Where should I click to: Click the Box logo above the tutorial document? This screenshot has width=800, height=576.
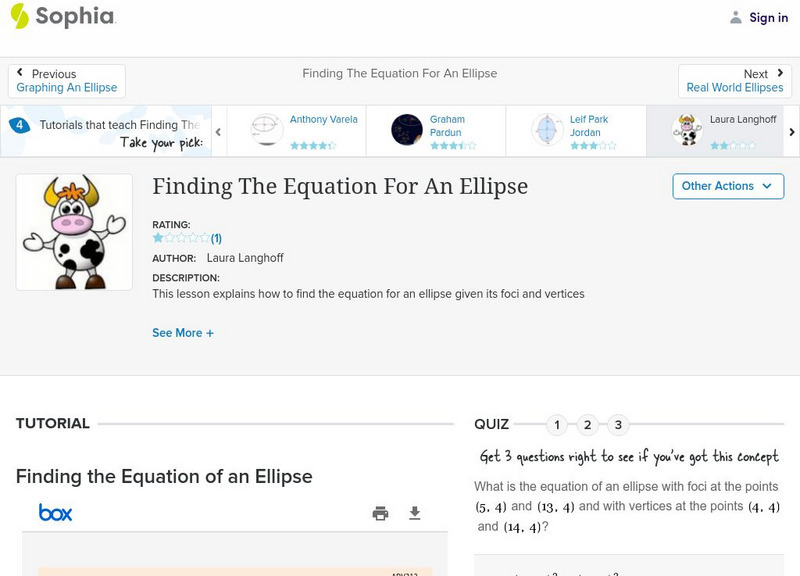pyautogui.click(x=57, y=512)
